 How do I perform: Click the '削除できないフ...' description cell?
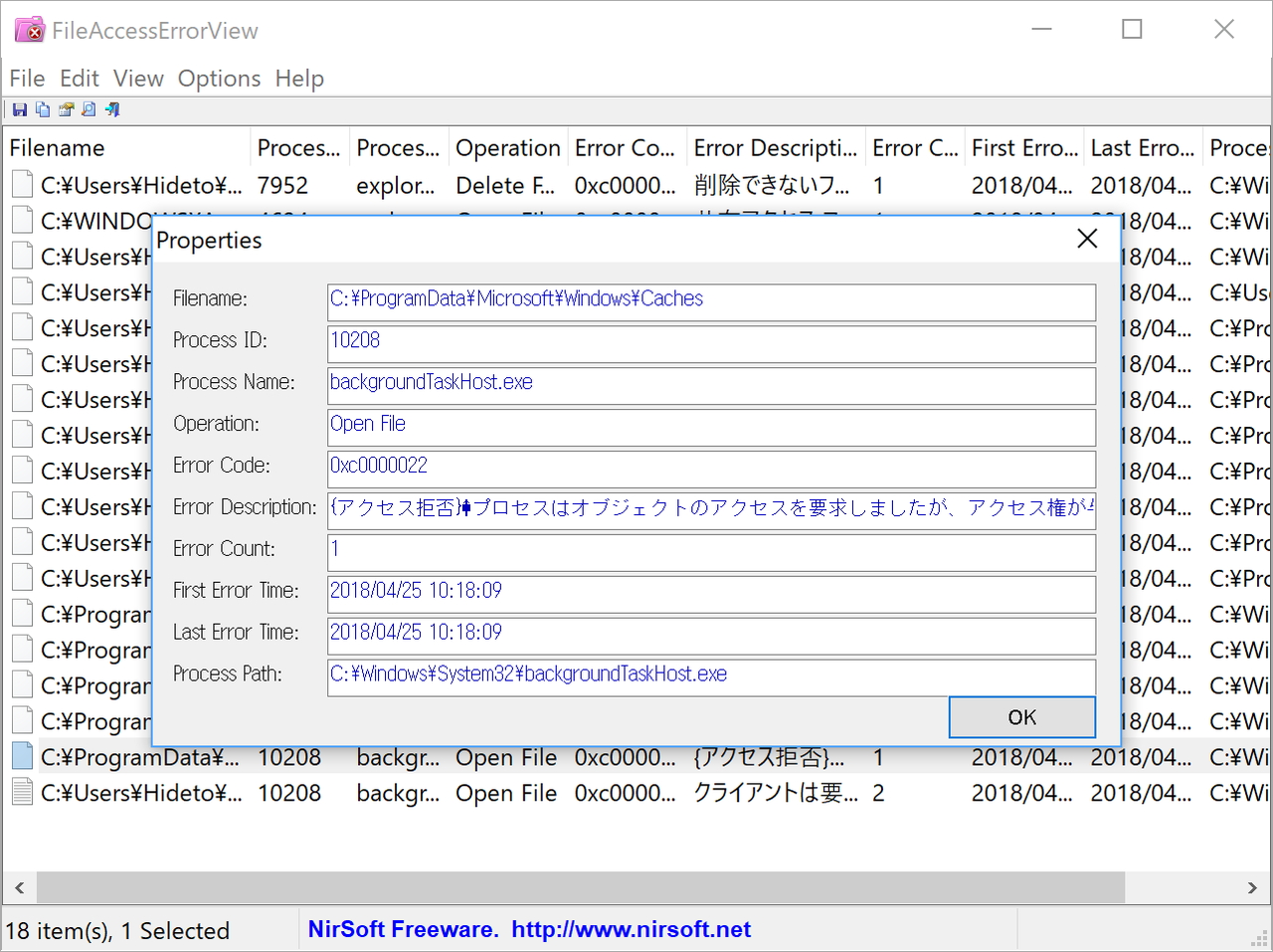[x=772, y=185]
